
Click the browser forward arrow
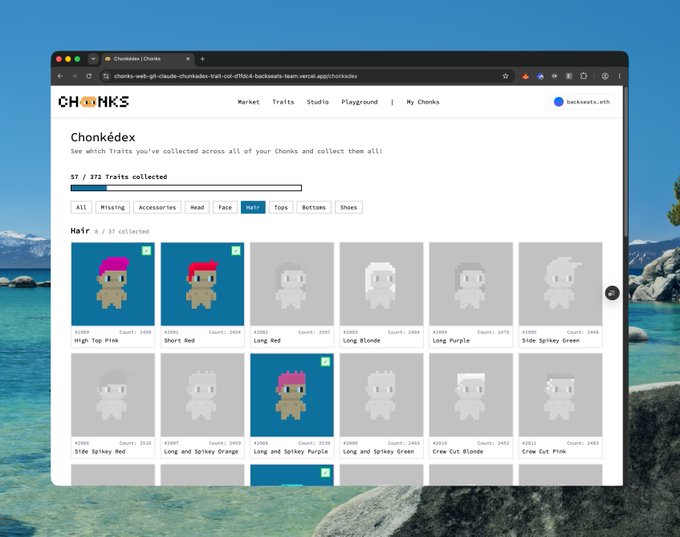(x=75, y=76)
